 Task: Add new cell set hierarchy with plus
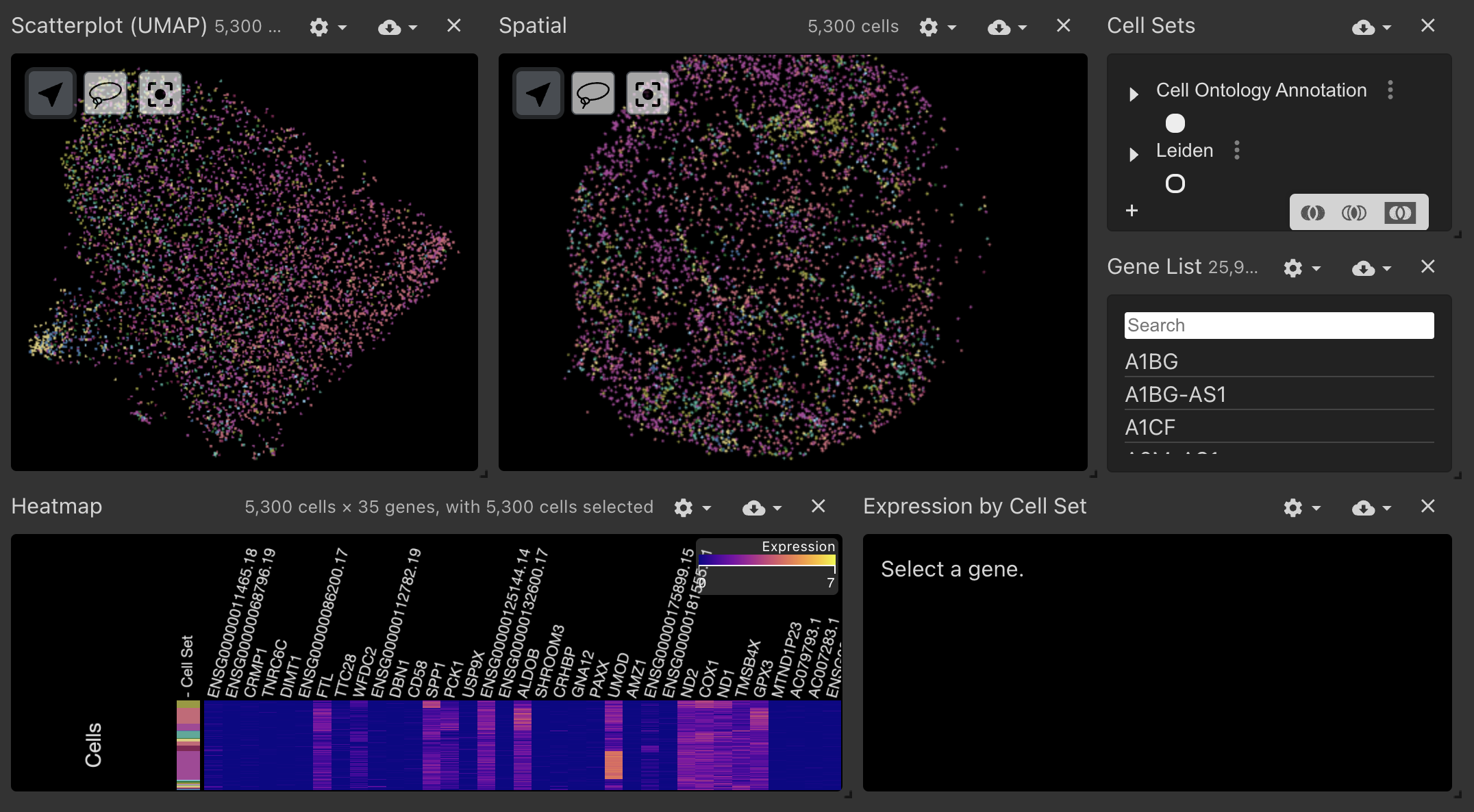1132,211
